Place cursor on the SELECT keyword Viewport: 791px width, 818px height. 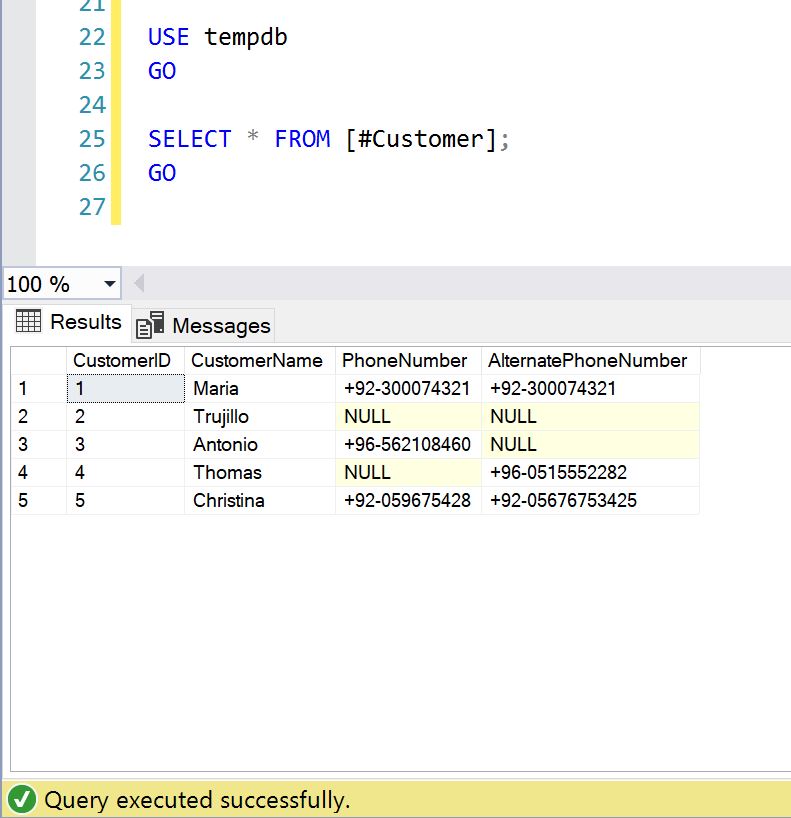(189, 139)
